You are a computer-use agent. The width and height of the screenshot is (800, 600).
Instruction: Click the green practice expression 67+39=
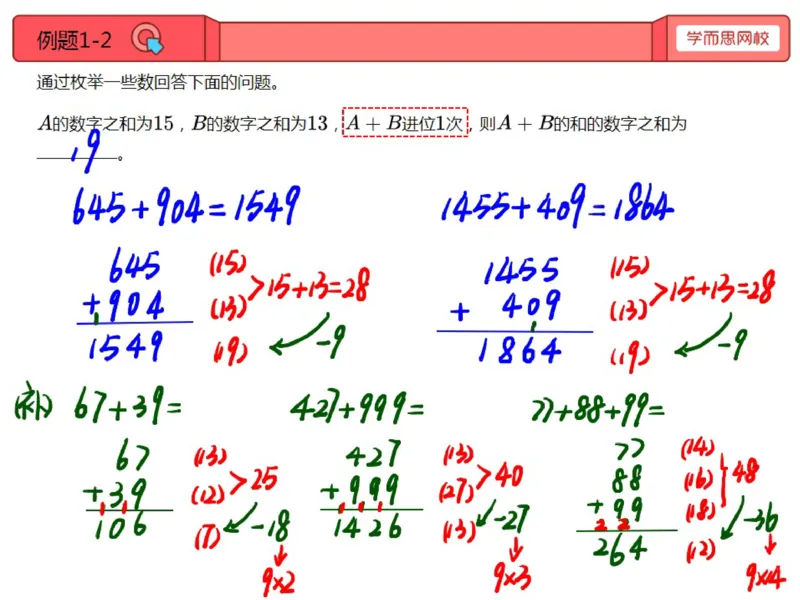(128, 406)
